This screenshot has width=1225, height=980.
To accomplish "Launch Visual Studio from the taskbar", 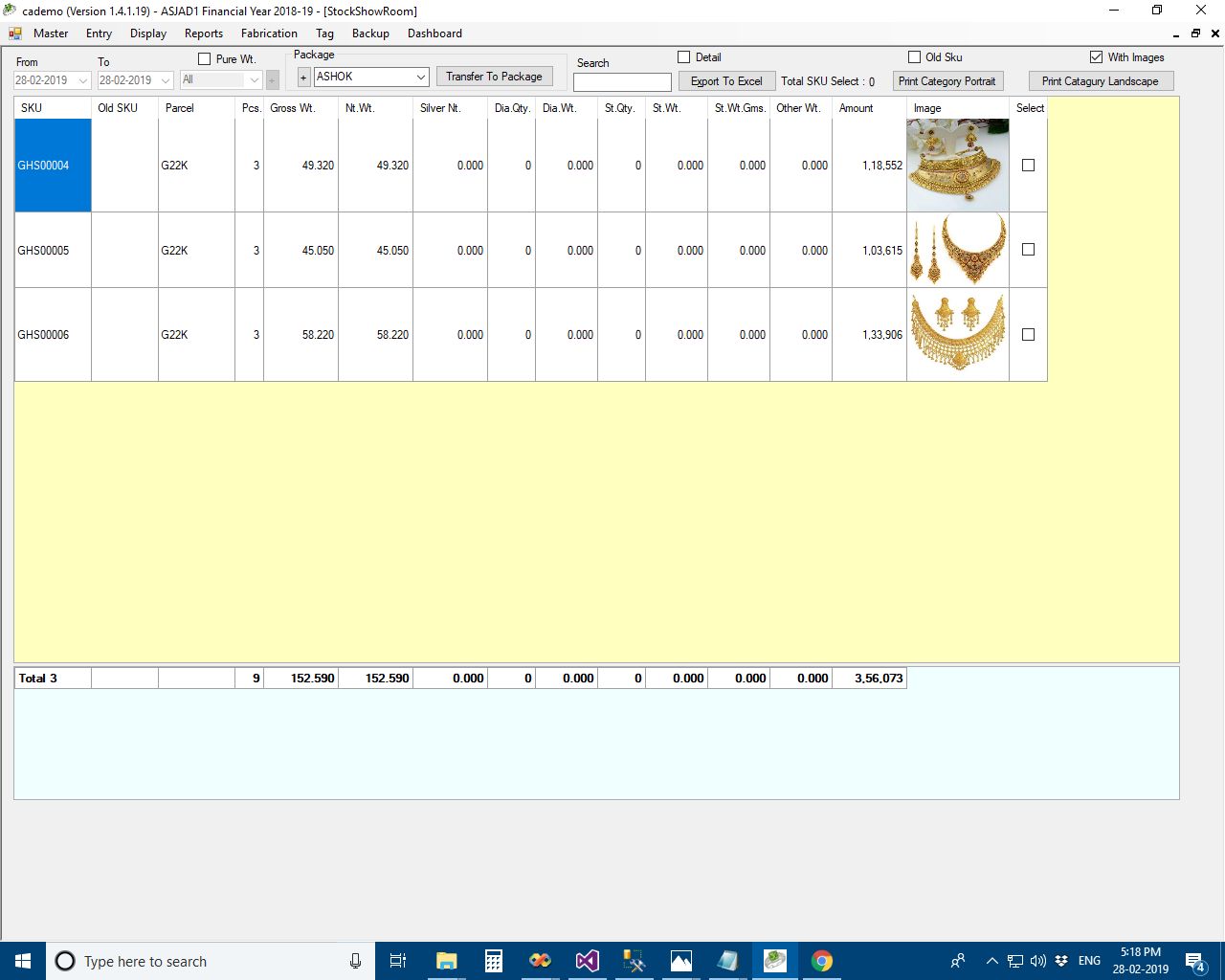I will (587, 961).
